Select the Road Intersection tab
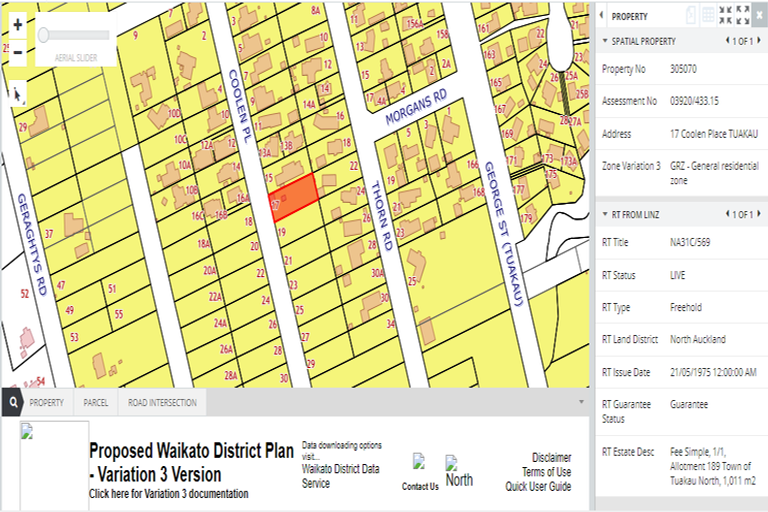 162,403
